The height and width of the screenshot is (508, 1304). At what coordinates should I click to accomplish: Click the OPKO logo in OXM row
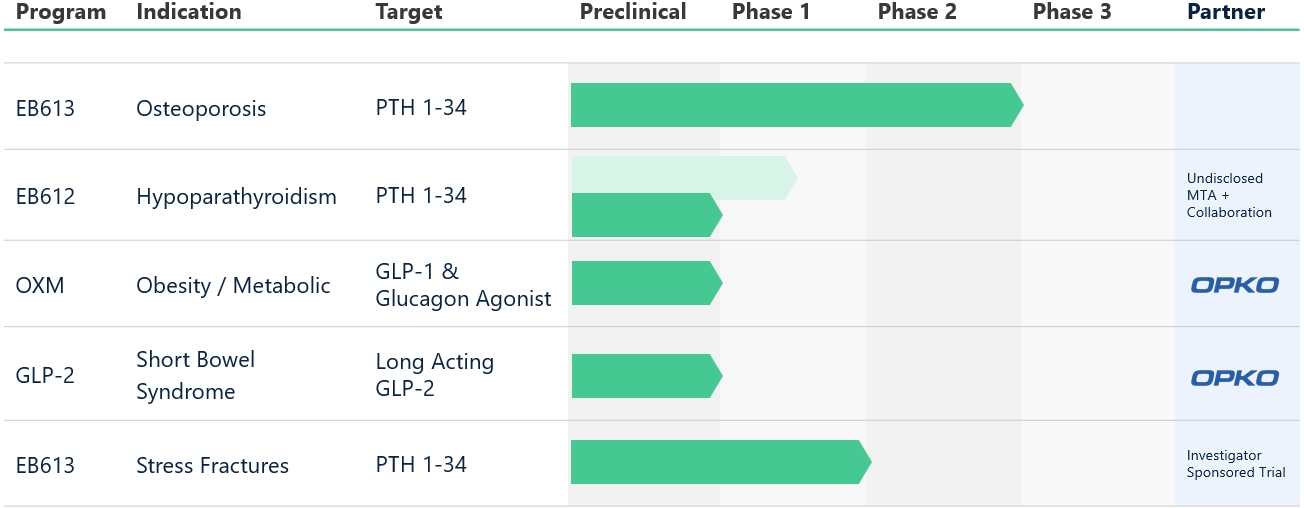[1234, 285]
